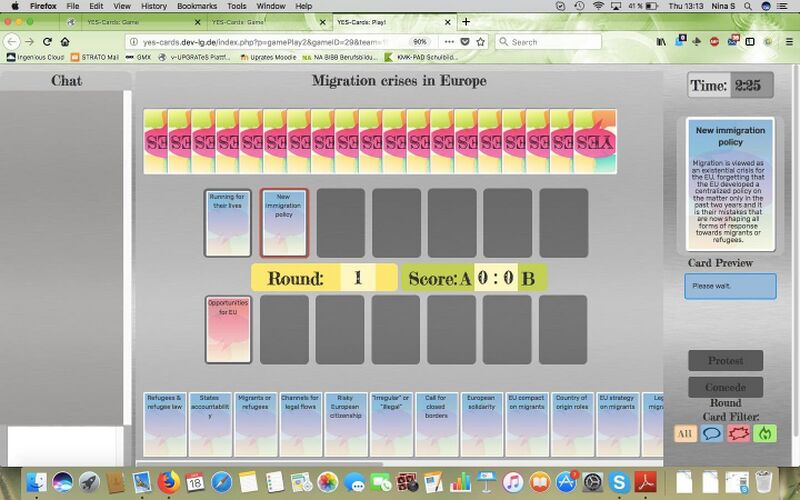Open the Firefox hamburger menu

[789, 42]
